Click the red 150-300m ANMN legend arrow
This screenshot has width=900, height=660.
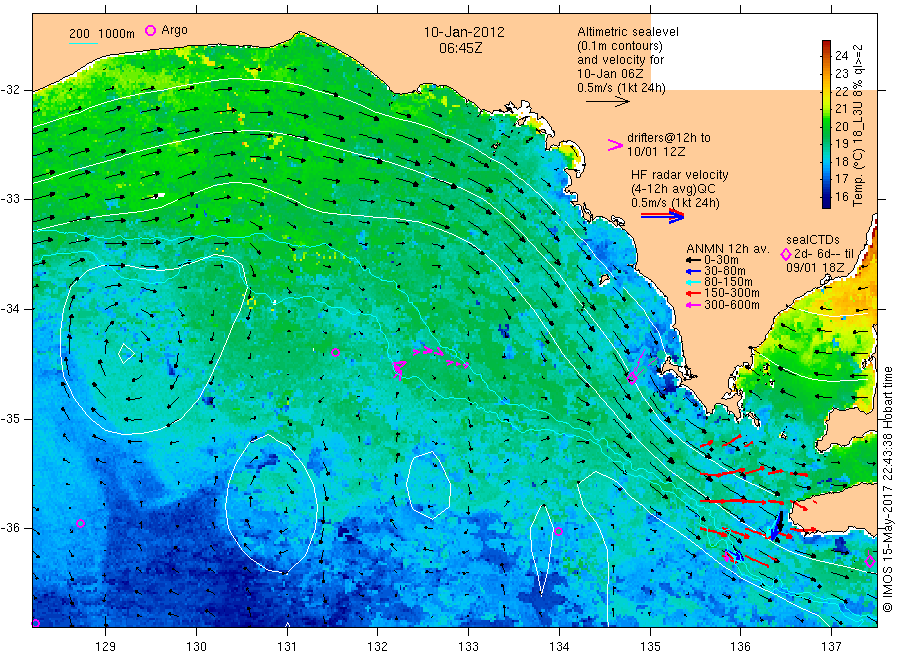pos(694,293)
